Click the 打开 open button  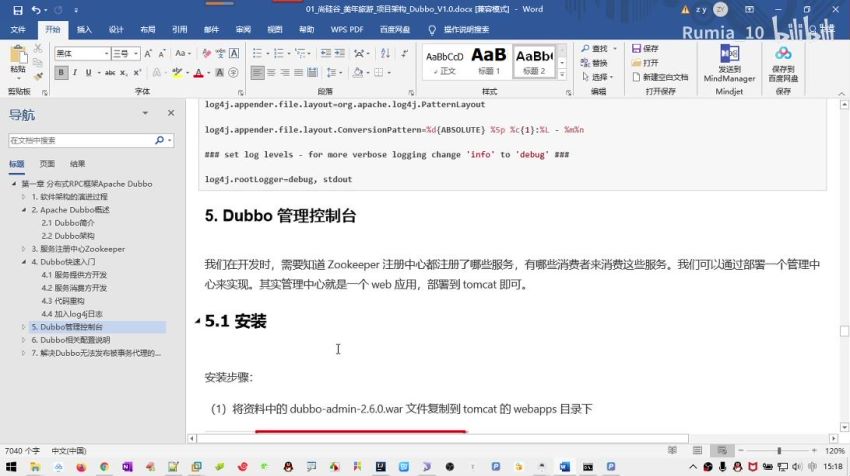tap(645, 63)
